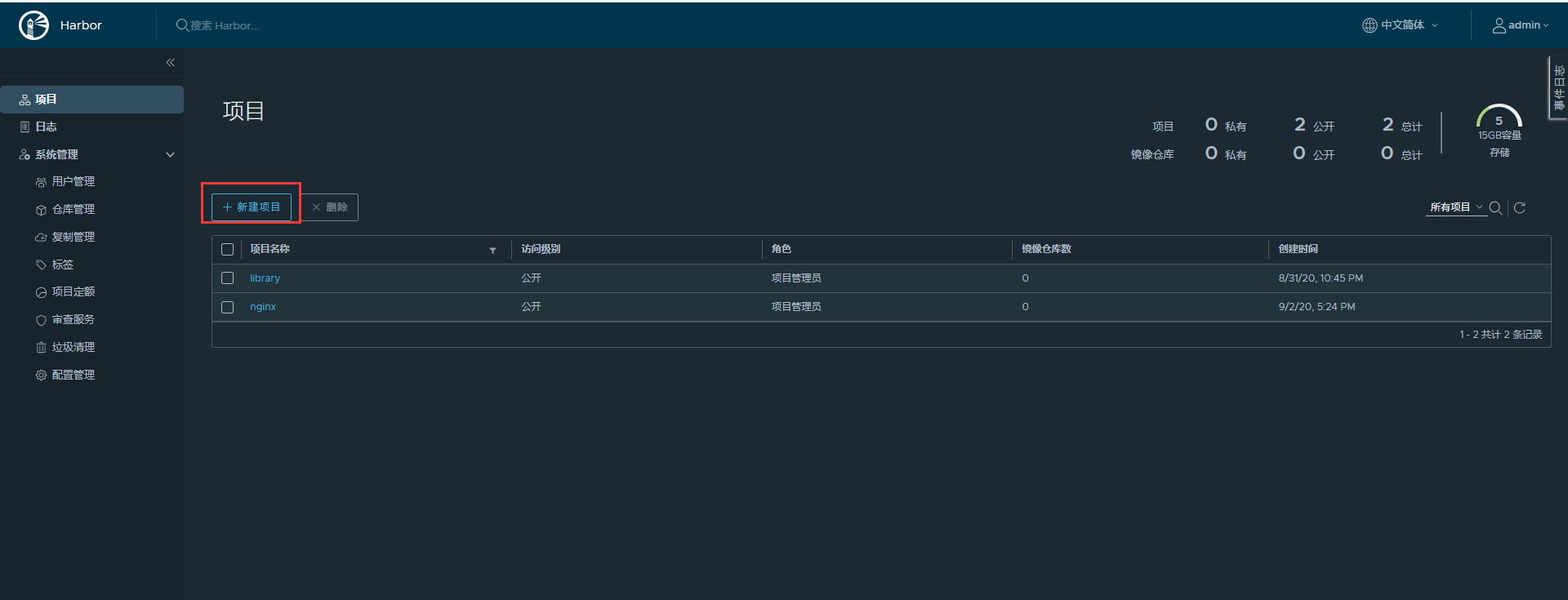This screenshot has height=600, width=1568.
Task: Click the 复制管理 cloud icon
Action: (x=41, y=238)
